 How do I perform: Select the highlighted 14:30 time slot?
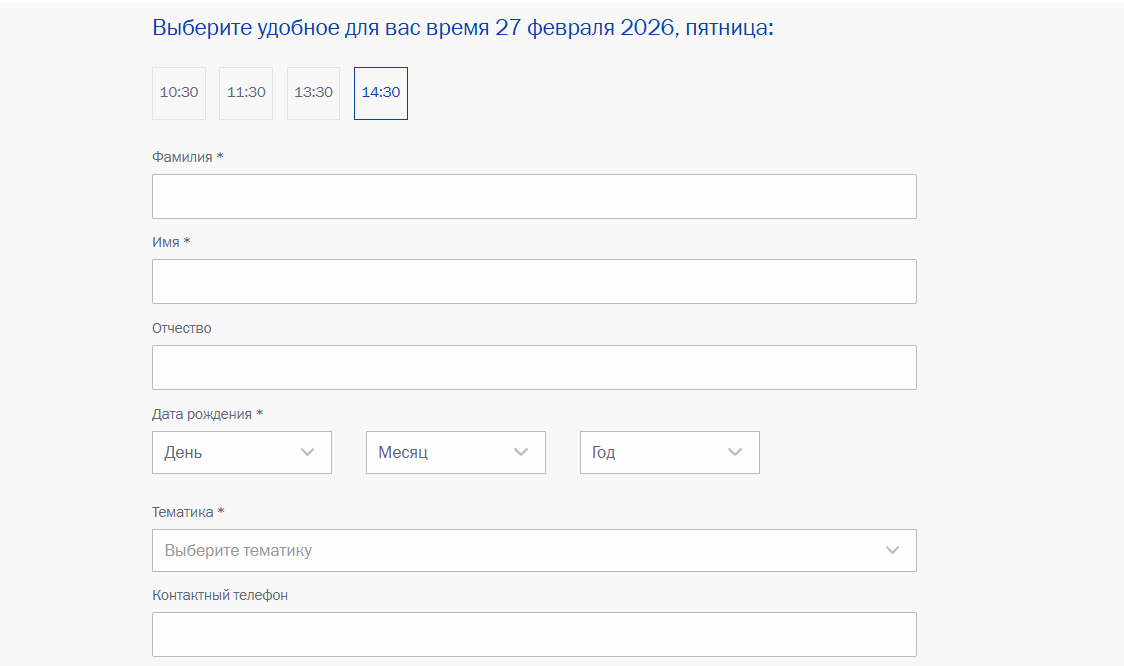[x=381, y=93]
